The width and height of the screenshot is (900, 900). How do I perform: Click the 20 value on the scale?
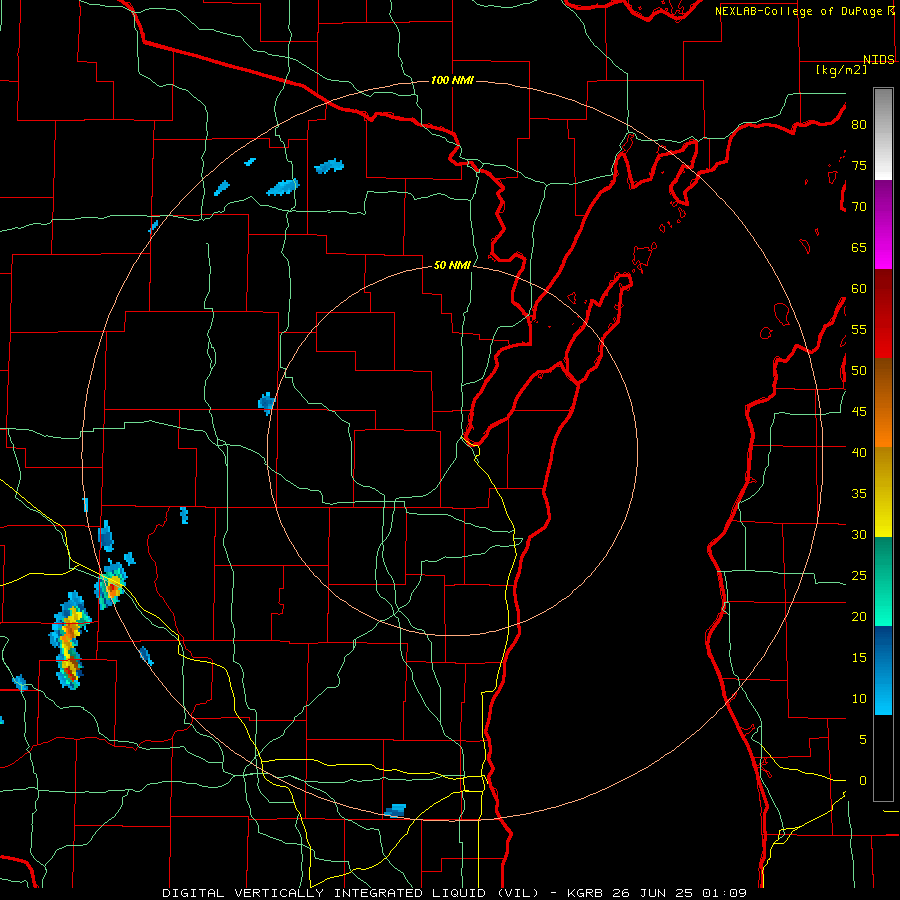[859, 616]
